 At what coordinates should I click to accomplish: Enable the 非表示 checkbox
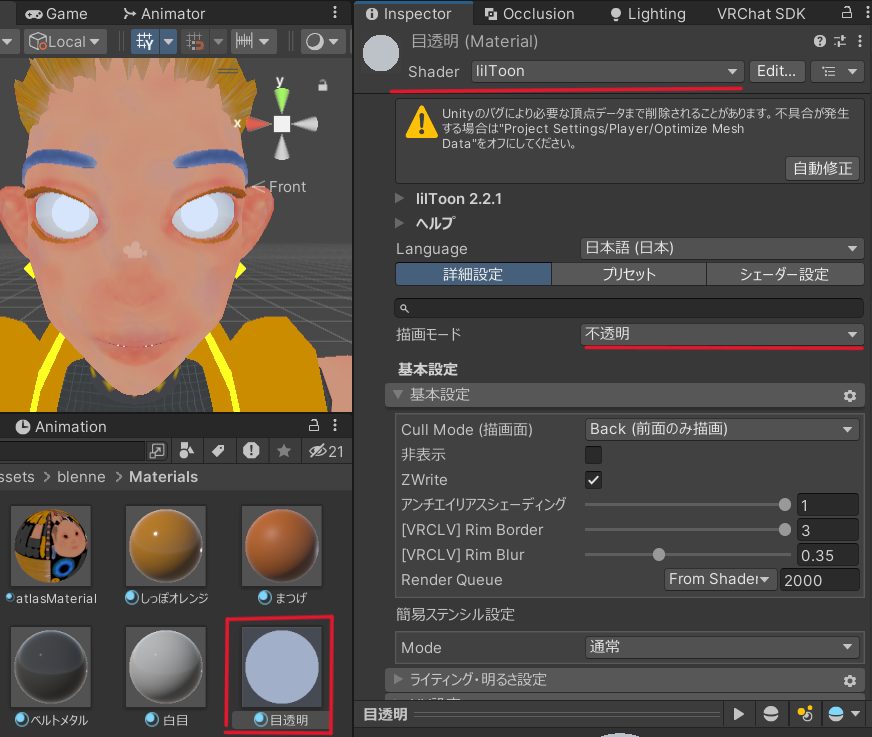point(594,455)
